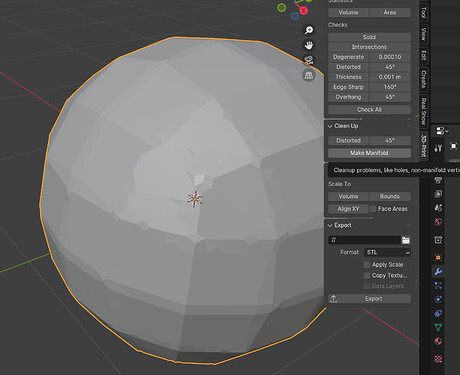Run the Degenerate check
Image resolution: width=460 pixels, height=375 pixels.
tap(349, 57)
